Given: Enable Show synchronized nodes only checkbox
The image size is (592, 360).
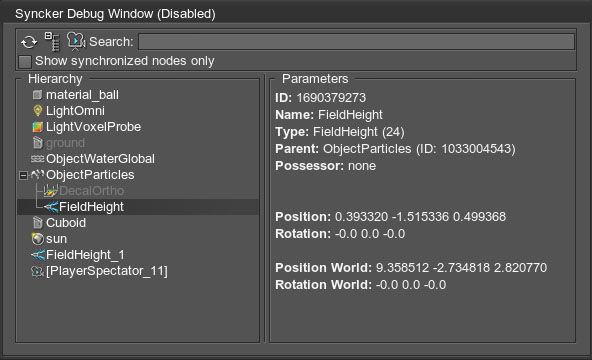Looking at the screenshot, I should click(25, 62).
